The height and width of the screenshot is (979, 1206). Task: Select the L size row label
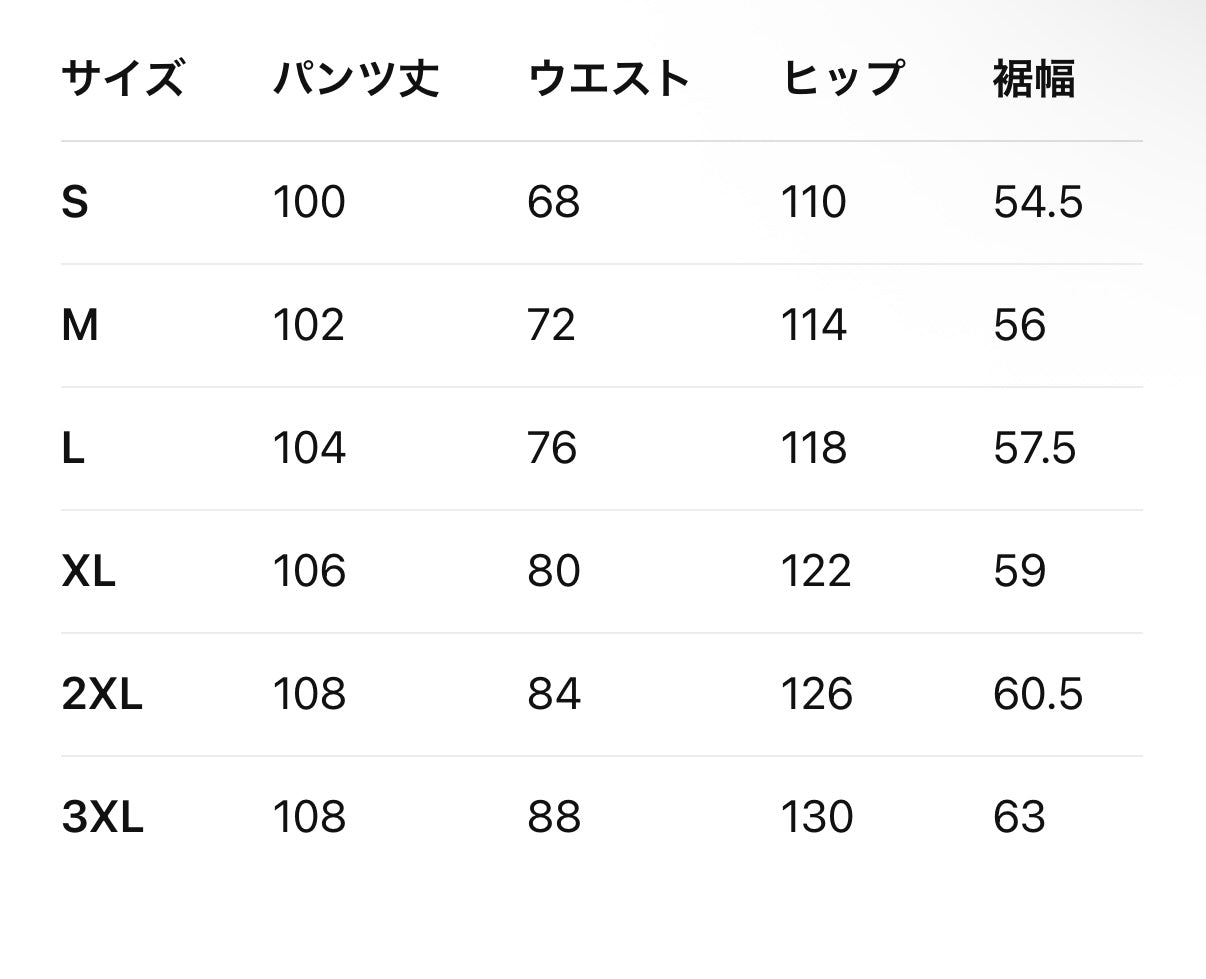(x=73, y=449)
